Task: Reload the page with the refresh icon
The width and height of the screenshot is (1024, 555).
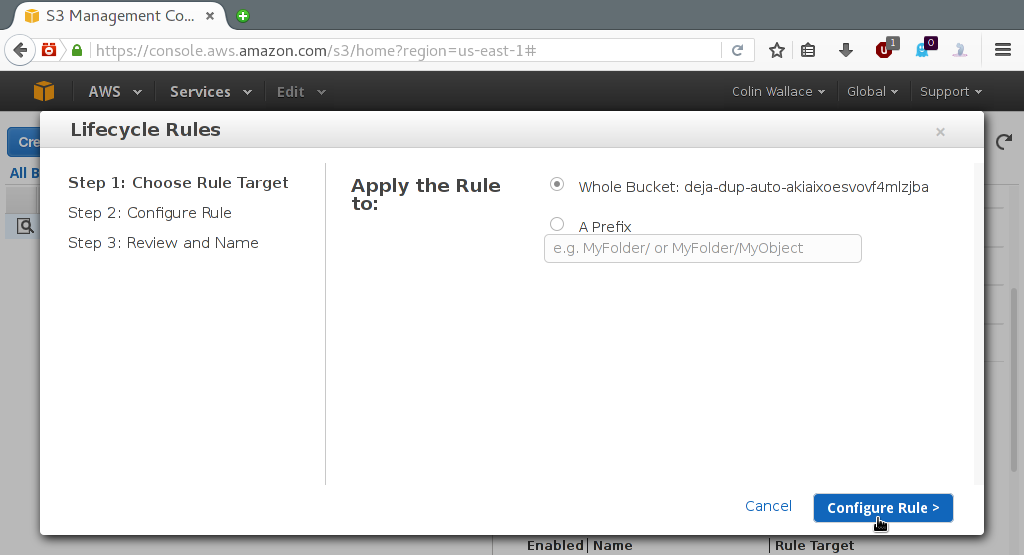Action: pos(737,50)
